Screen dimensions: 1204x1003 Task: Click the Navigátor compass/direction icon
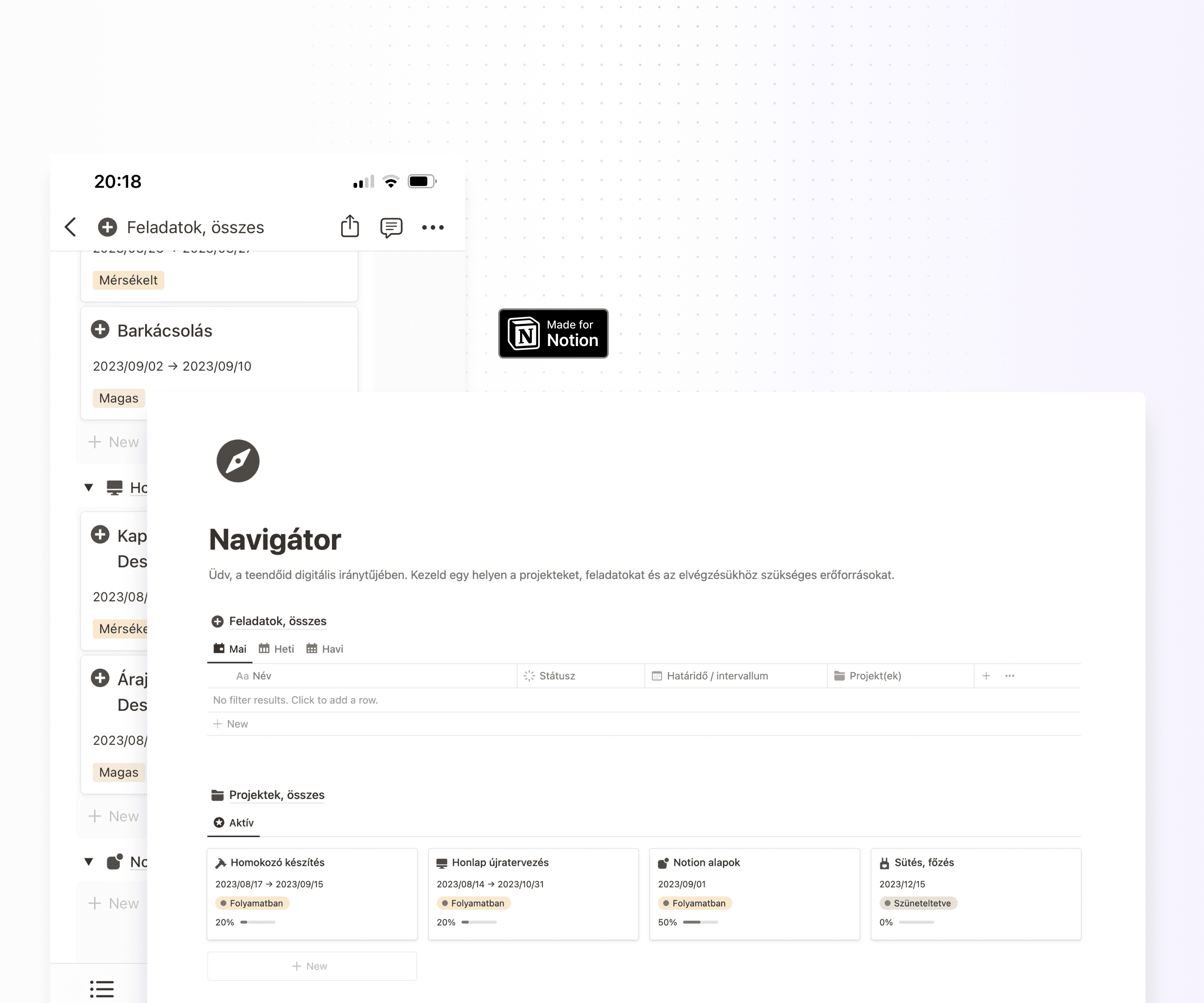tap(238, 461)
